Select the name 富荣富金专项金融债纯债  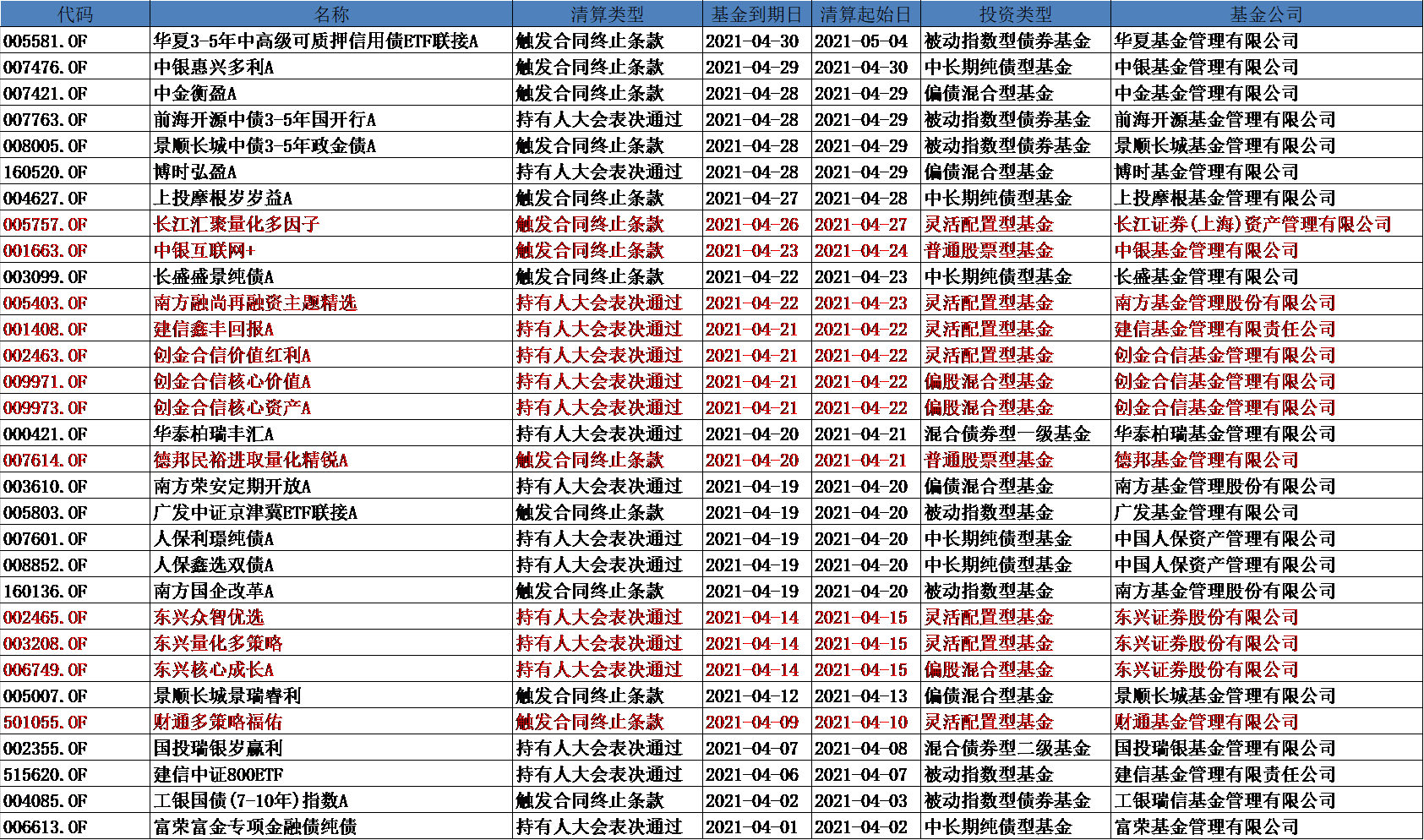click(255, 827)
